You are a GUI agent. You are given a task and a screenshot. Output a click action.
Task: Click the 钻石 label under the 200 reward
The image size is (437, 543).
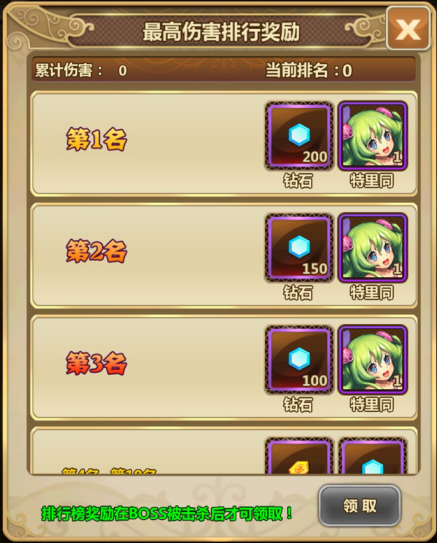point(298,181)
